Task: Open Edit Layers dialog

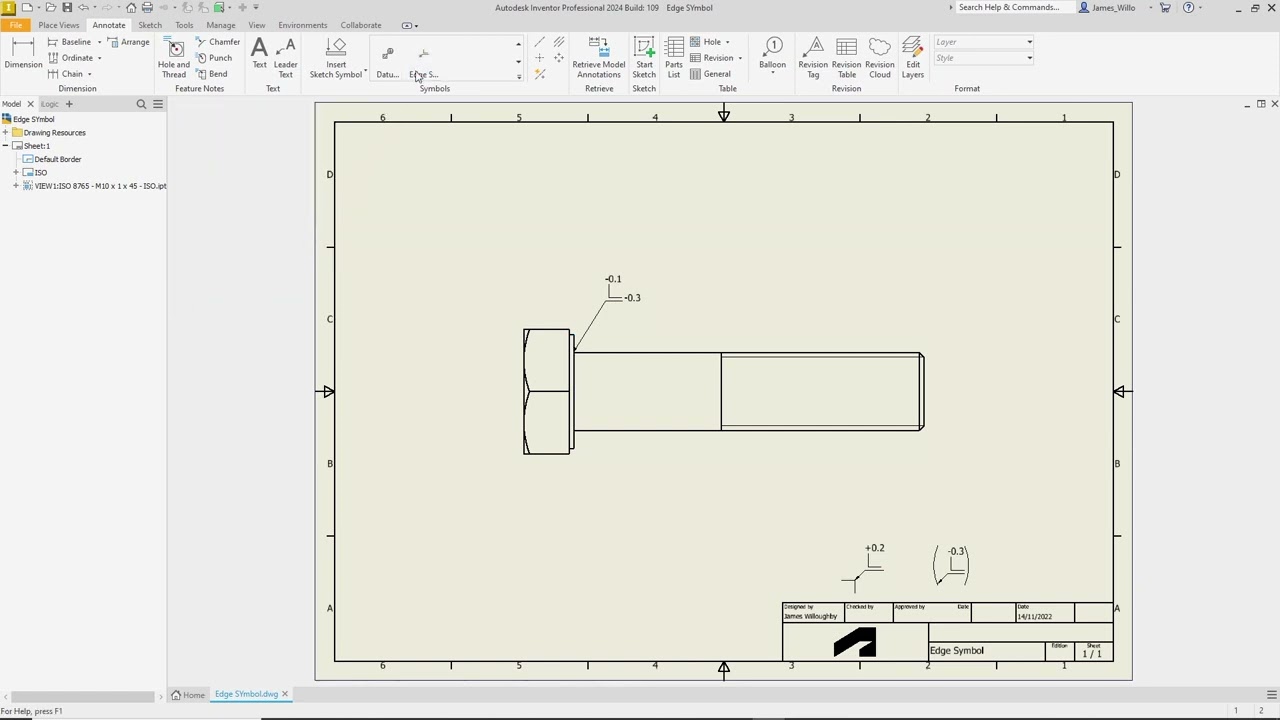Action: (913, 58)
